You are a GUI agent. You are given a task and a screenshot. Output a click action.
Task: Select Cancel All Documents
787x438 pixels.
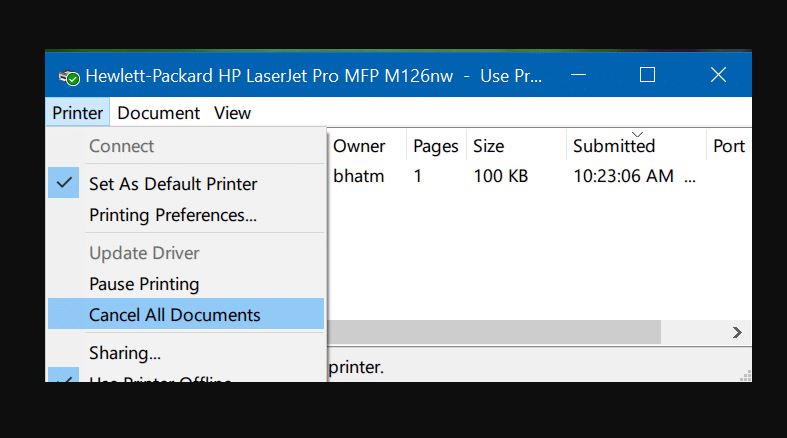click(x=186, y=315)
